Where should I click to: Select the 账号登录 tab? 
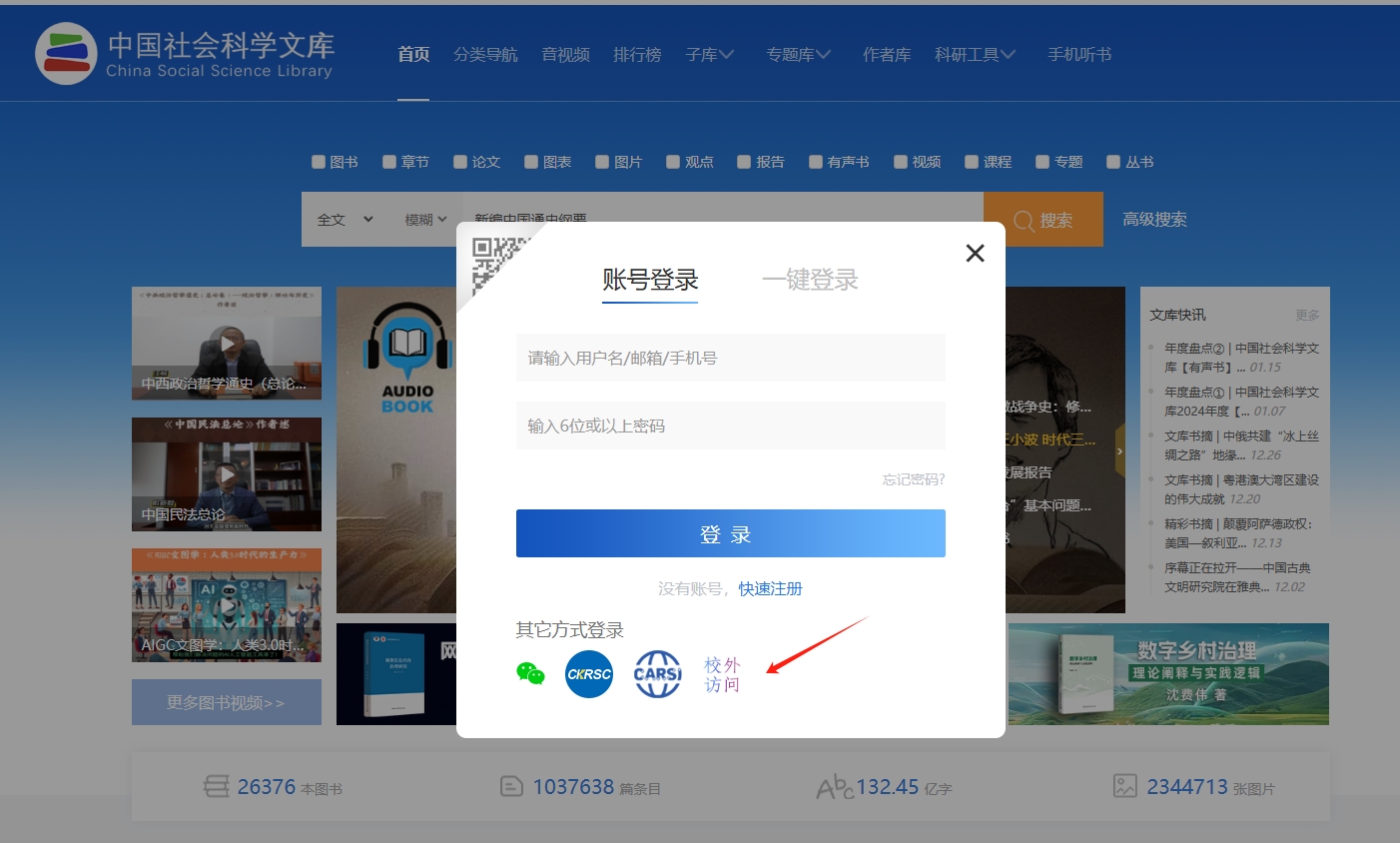click(x=650, y=280)
